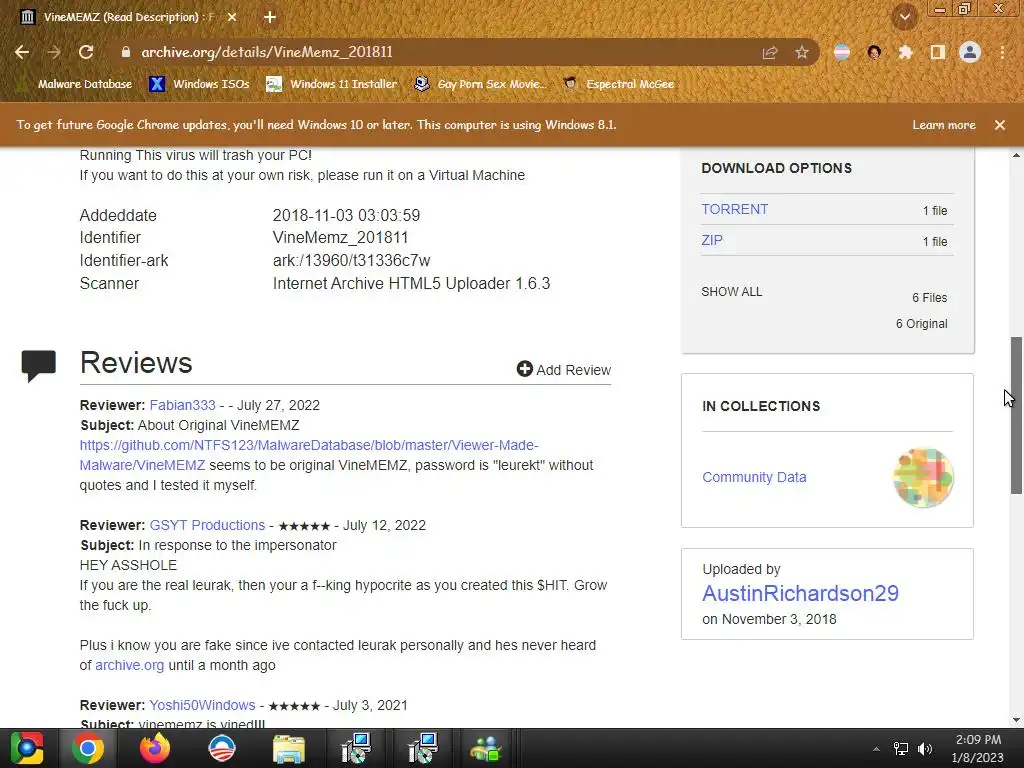1024x768 pixels.
Task: Click the ark:/13960/t31336c7w identifier text
Action: [351, 261]
